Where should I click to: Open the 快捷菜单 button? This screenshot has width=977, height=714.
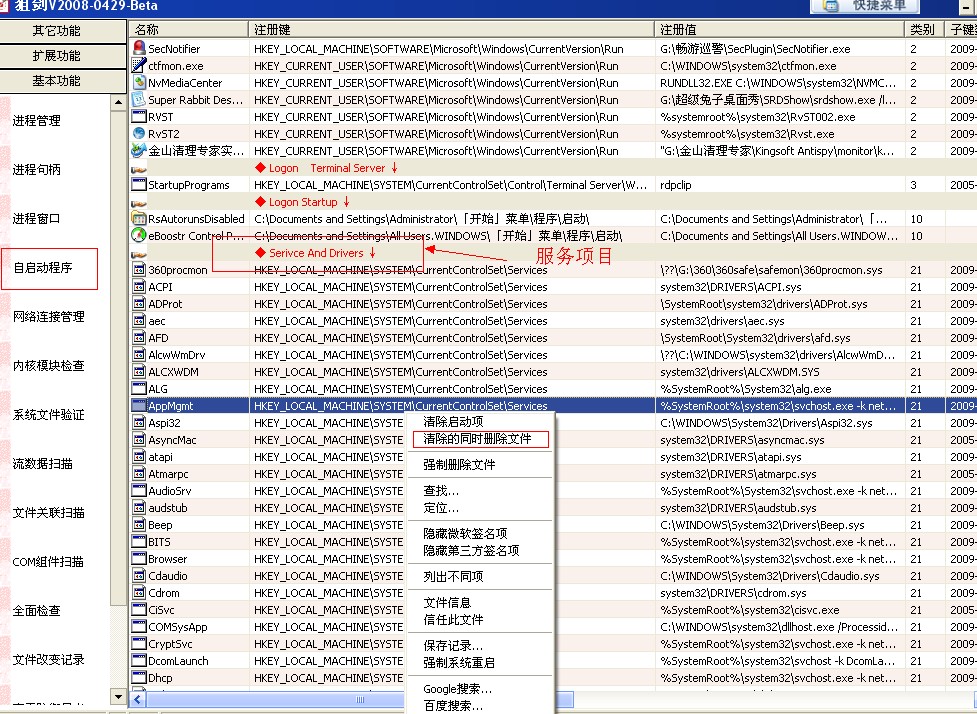coord(865,6)
